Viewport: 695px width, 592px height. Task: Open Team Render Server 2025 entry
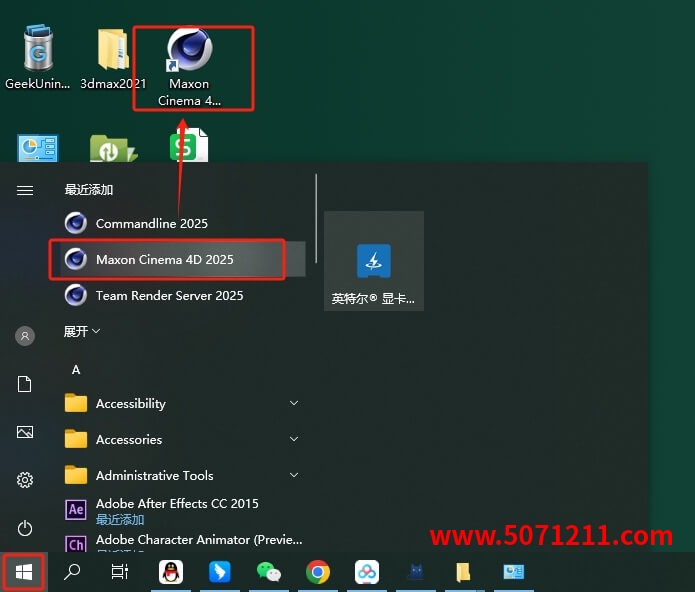coord(169,296)
